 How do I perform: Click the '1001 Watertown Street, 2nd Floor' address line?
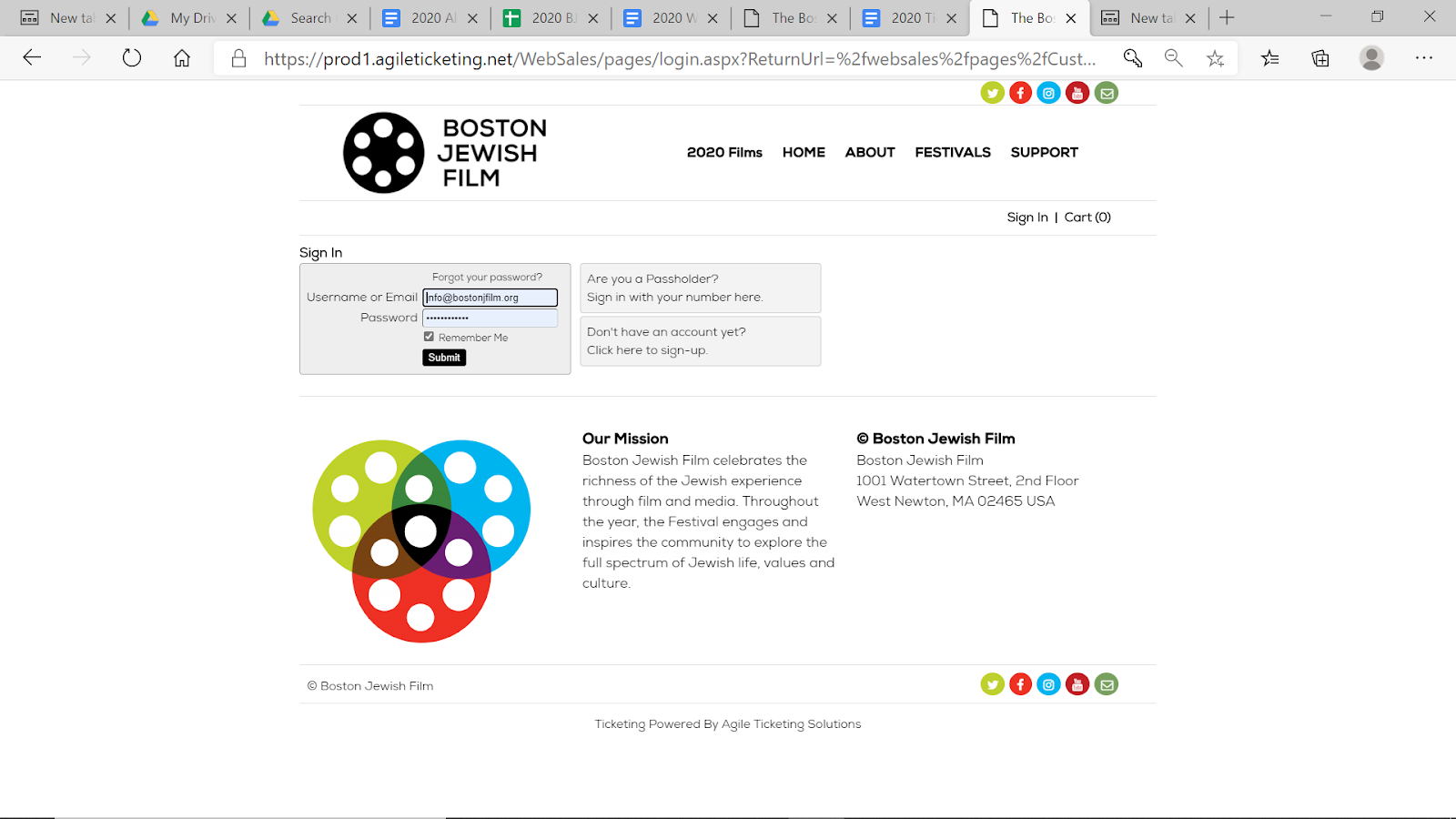(967, 480)
